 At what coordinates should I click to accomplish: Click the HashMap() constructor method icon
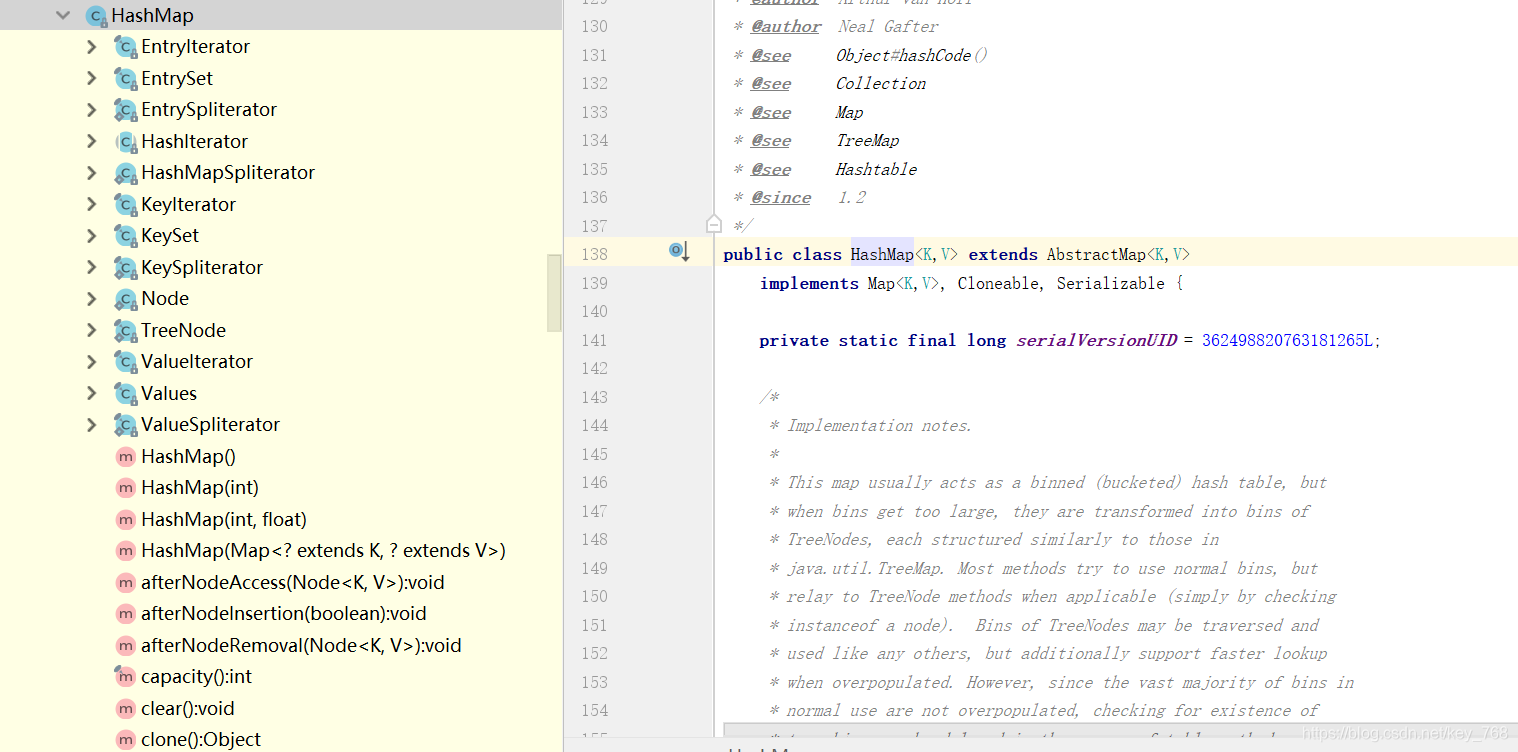tap(125, 457)
